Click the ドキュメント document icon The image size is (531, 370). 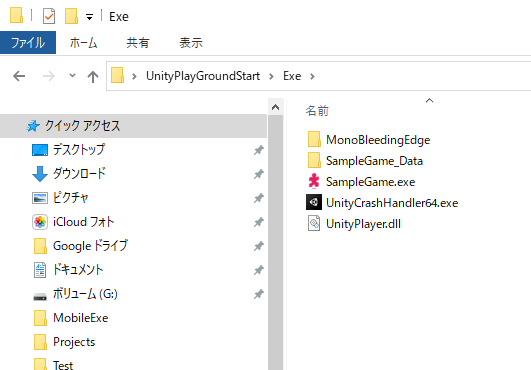40,270
